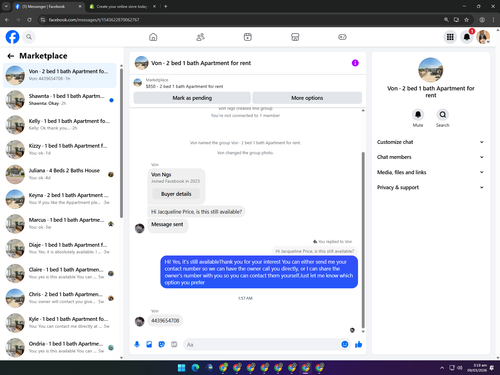Open the Gaming controller icon in navigation
Screen dimensions: 500x375
coord(342,37)
